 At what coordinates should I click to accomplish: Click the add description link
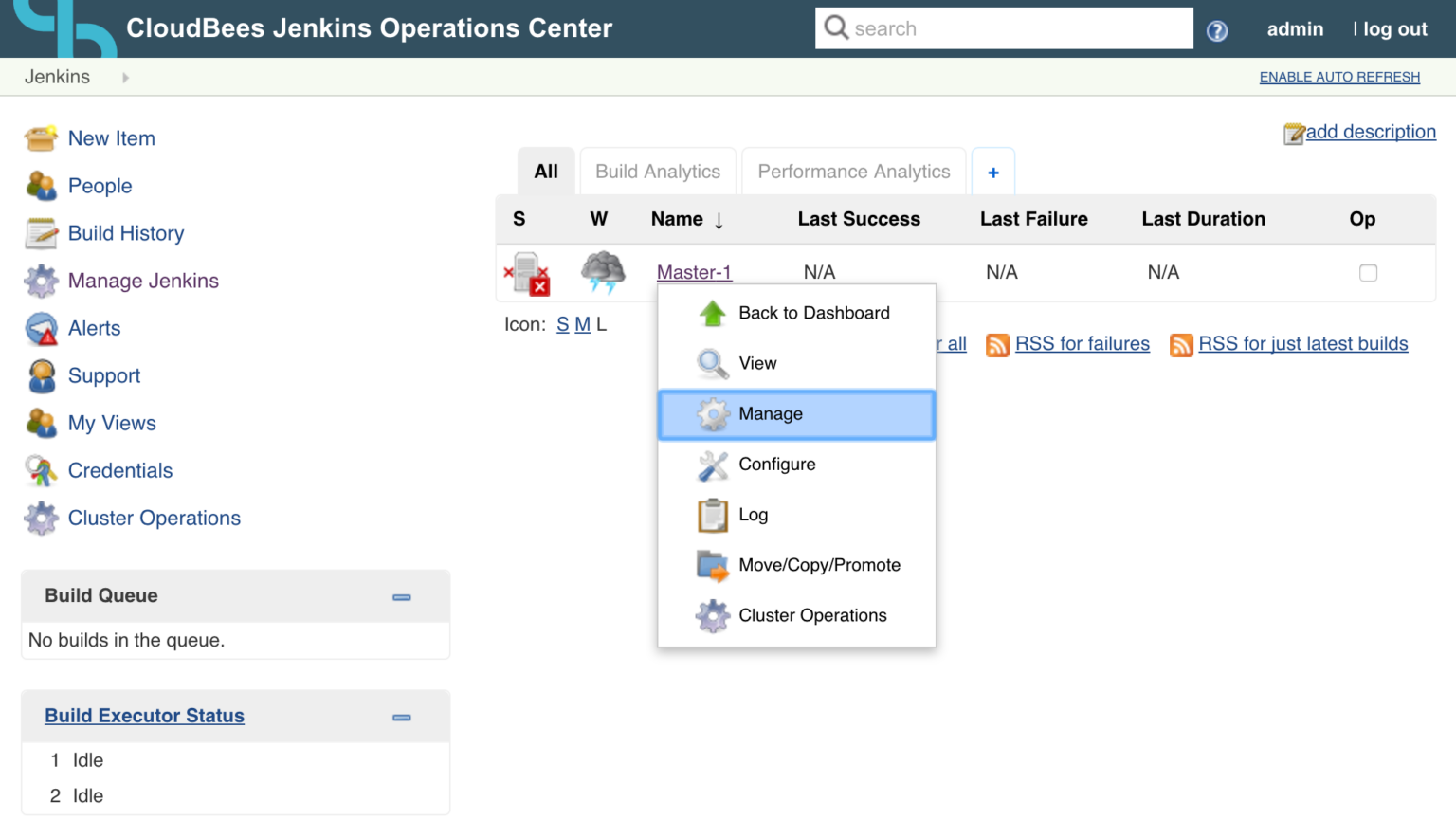click(1371, 132)
